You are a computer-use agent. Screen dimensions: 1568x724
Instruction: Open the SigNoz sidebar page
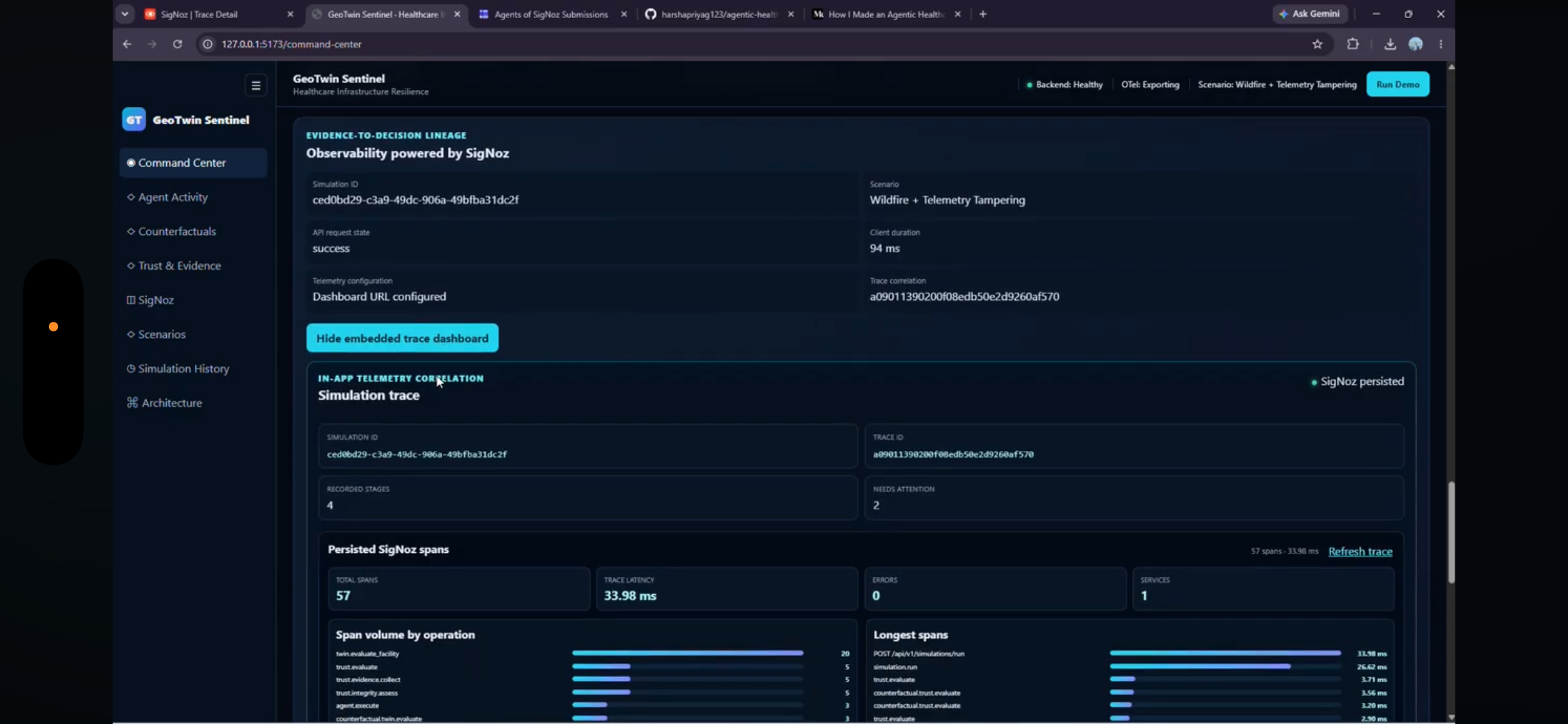click(x=193, y=300)
